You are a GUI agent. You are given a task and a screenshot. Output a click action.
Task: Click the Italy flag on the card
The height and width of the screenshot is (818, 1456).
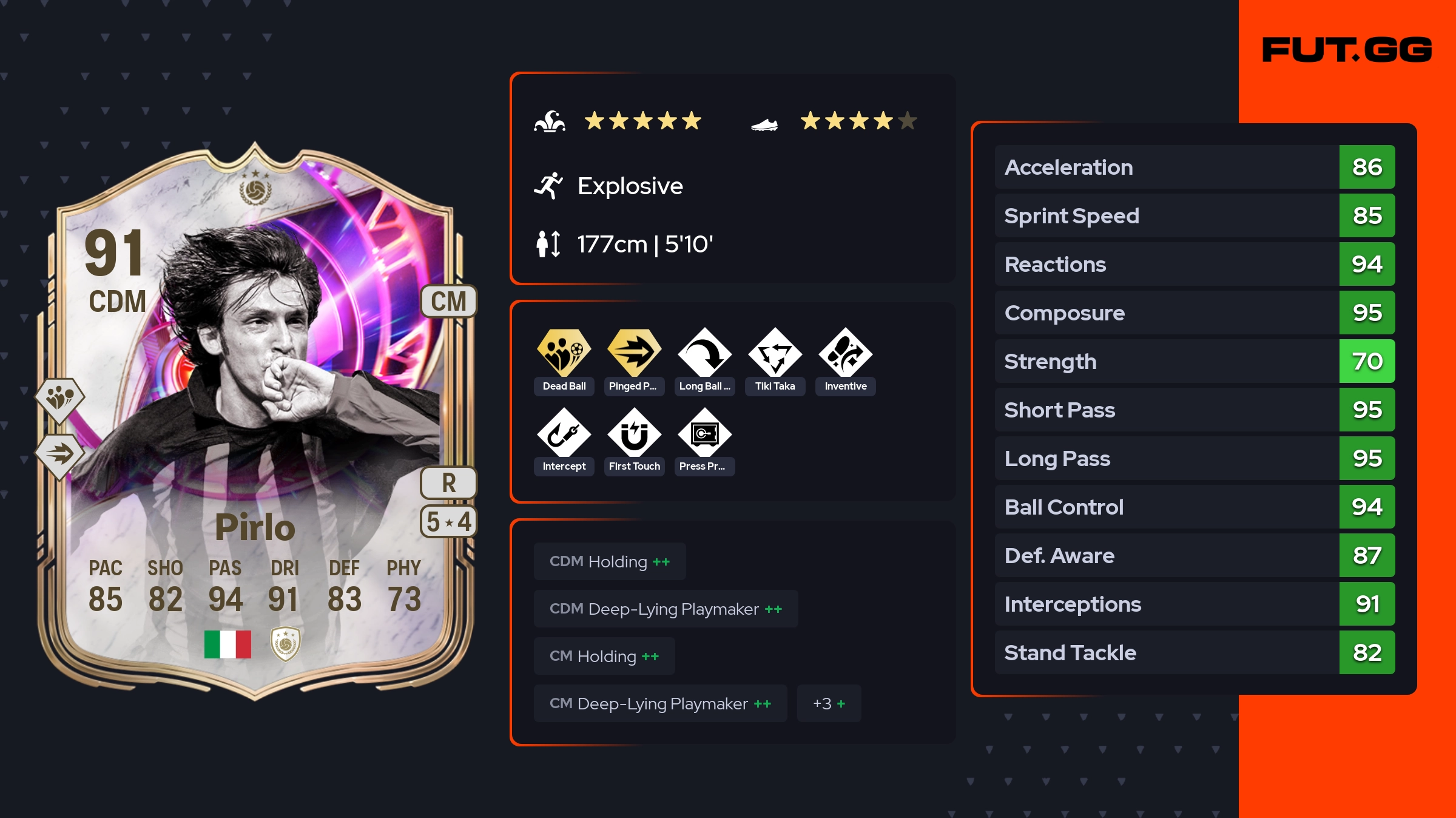[227, 644]
